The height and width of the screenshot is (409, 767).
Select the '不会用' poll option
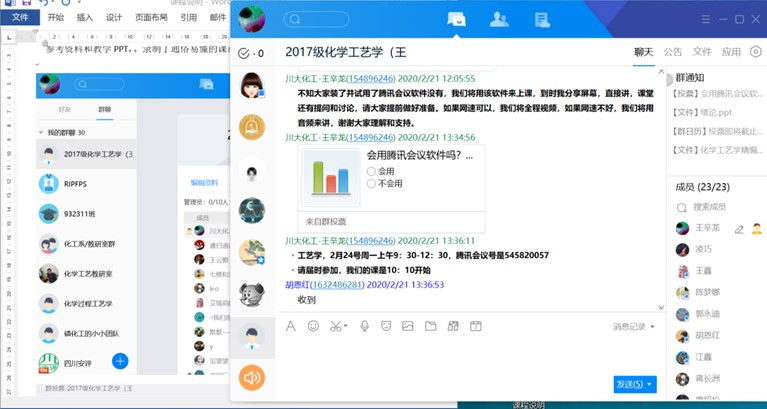point(372,184)
